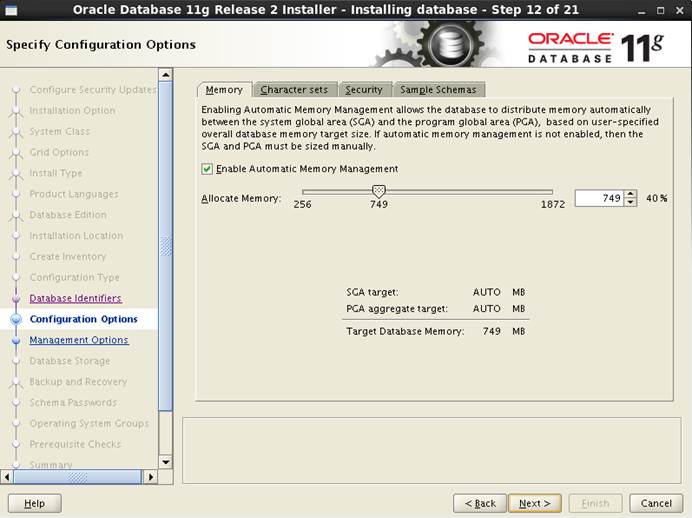Click the 'Target Database Memory:' label

pos(405,331)
